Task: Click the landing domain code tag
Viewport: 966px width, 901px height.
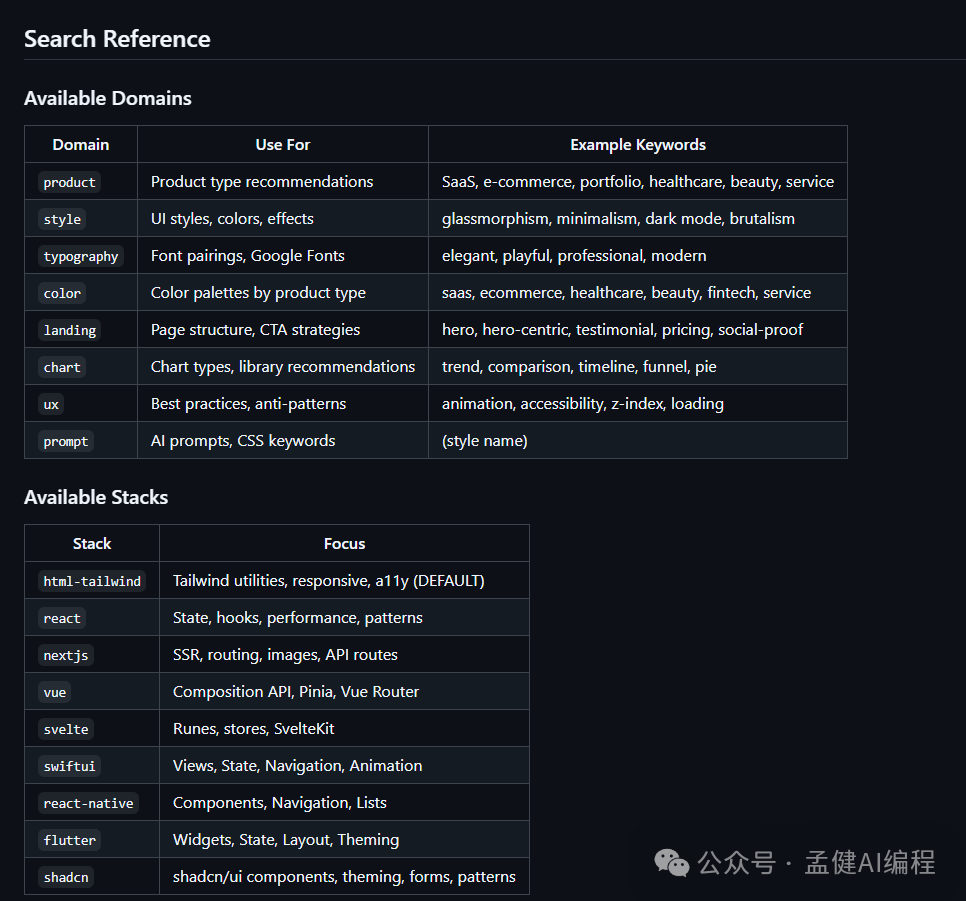Action: (69, 330)
